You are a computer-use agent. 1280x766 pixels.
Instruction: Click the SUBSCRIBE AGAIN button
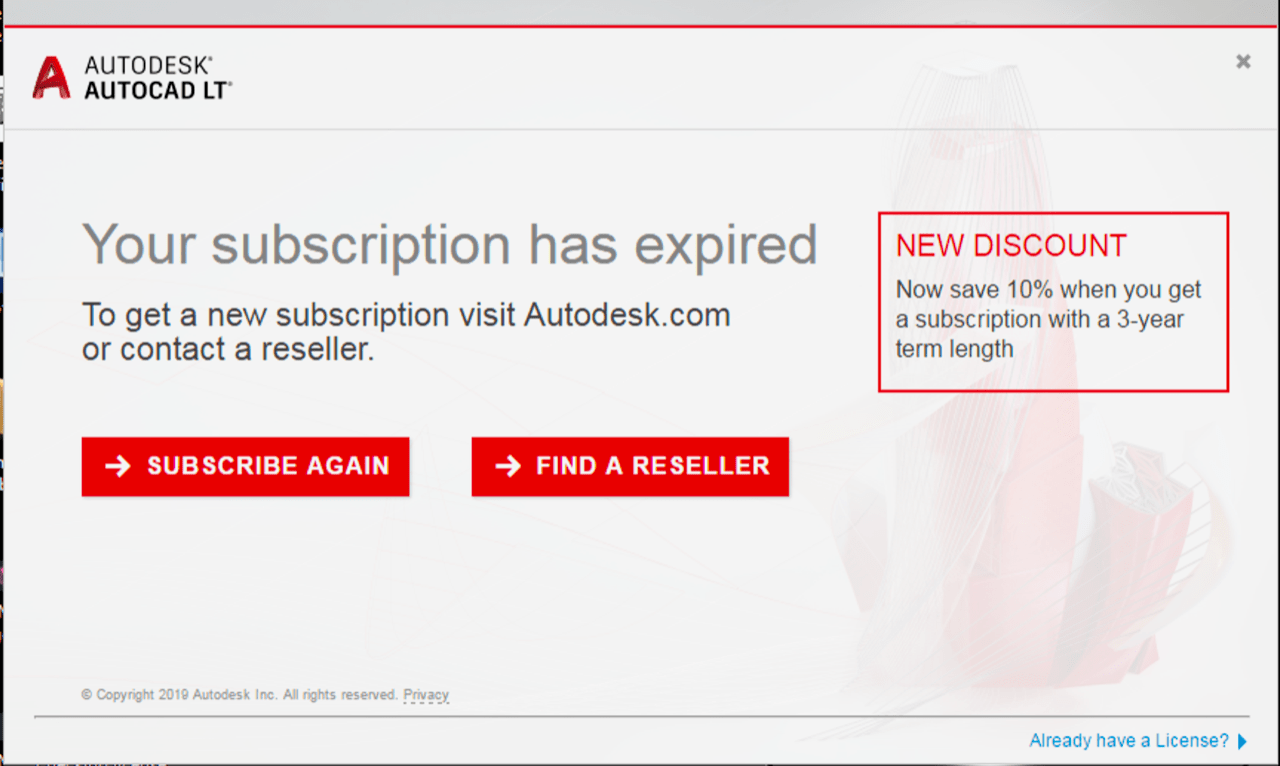click(x=245, y=466)
